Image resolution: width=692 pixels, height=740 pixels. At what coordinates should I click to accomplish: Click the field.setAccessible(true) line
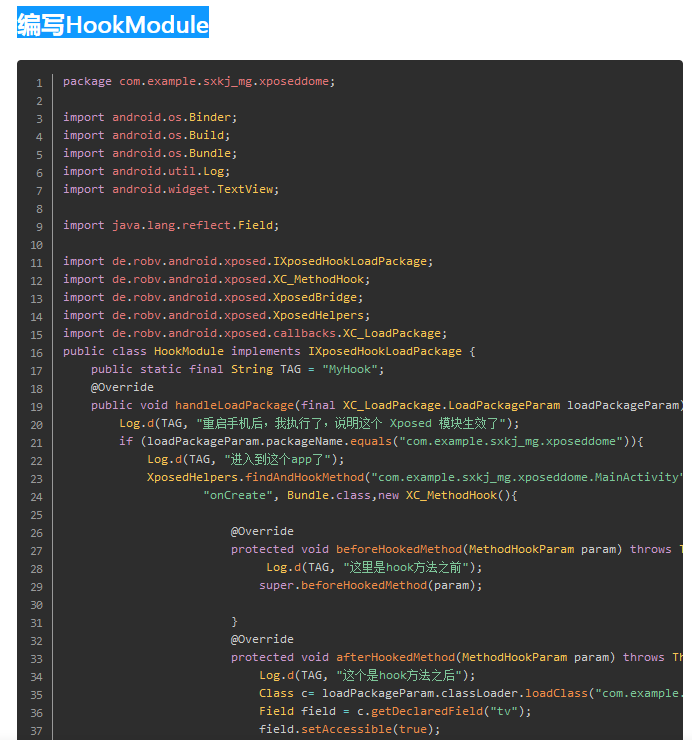coord(349,729)
